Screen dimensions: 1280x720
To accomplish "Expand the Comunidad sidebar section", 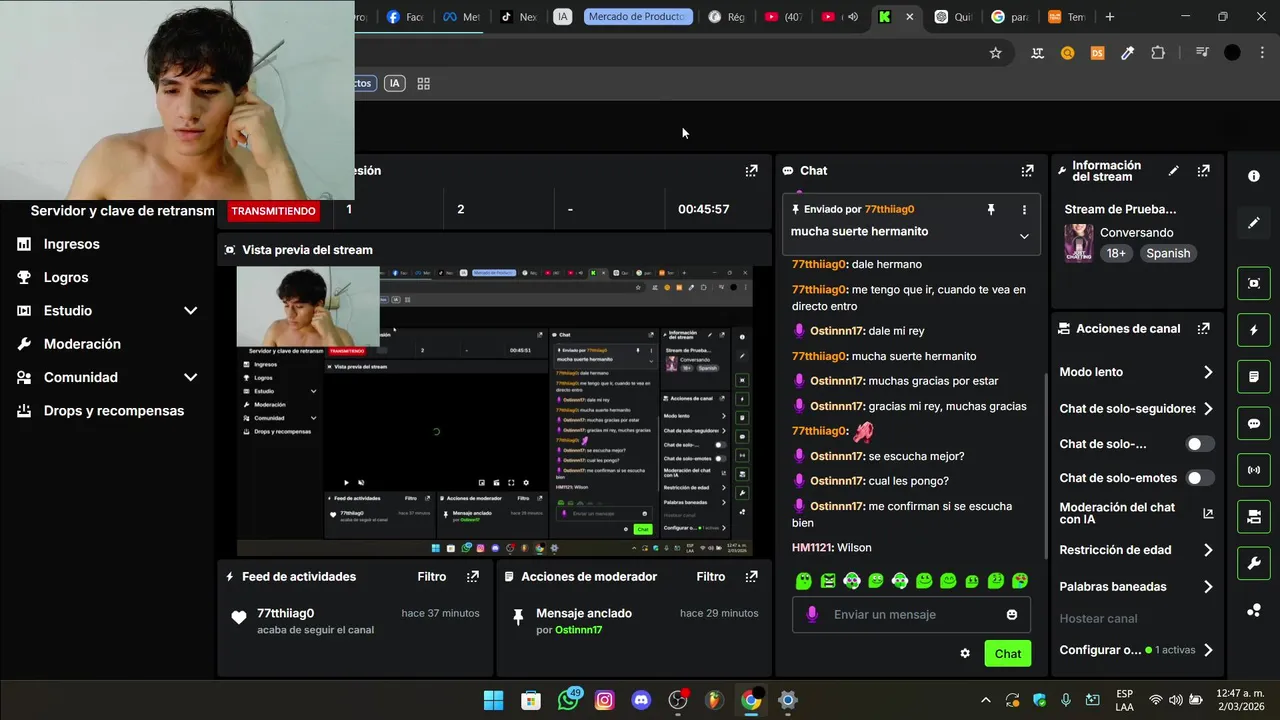I will pos(190,378).
